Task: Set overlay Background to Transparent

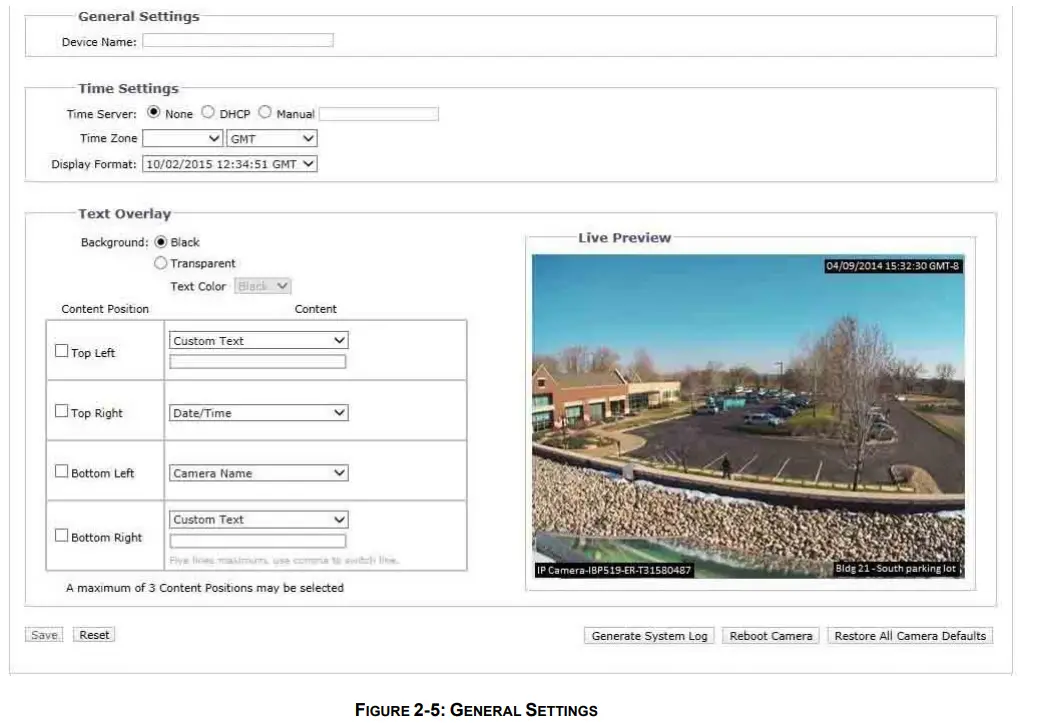Action: 162,263
